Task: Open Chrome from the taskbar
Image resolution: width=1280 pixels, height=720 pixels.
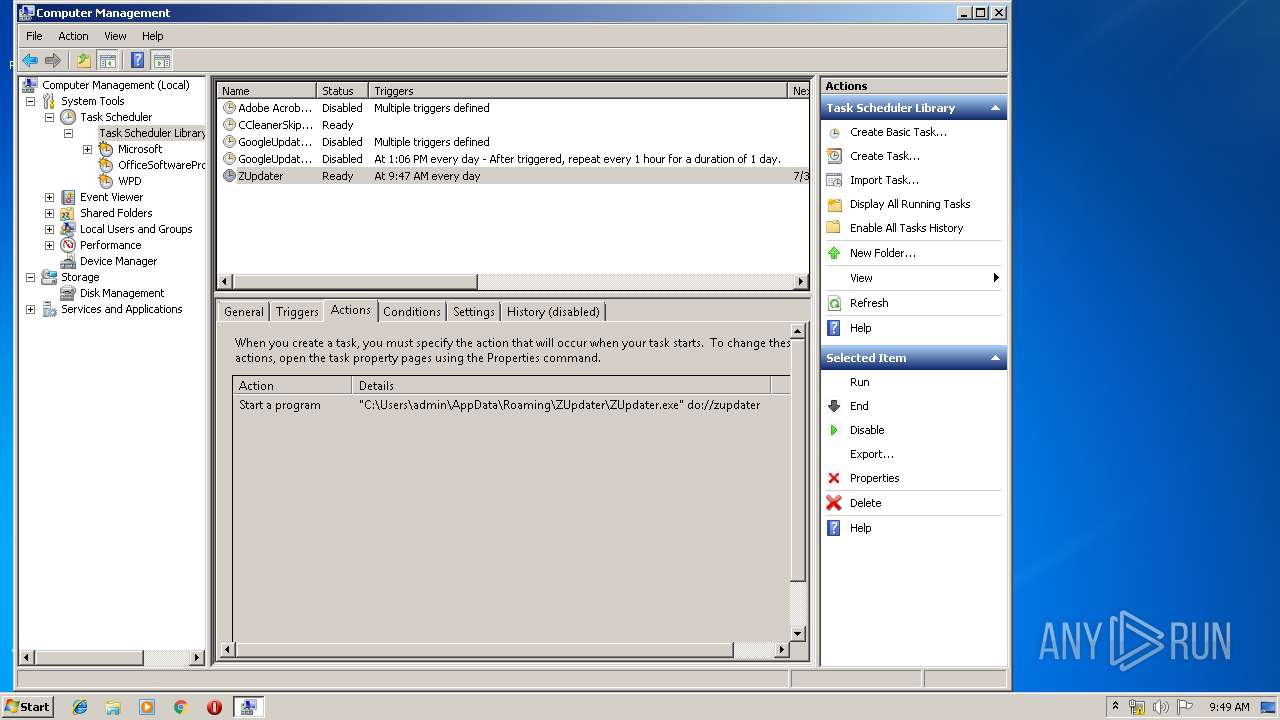Action: pos(181,707)
